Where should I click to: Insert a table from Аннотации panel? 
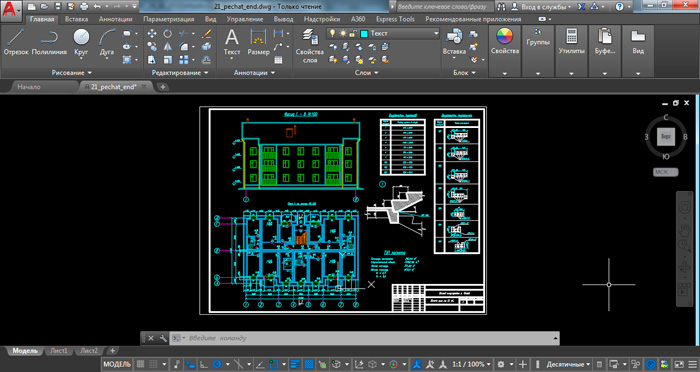tap(278, 60)
